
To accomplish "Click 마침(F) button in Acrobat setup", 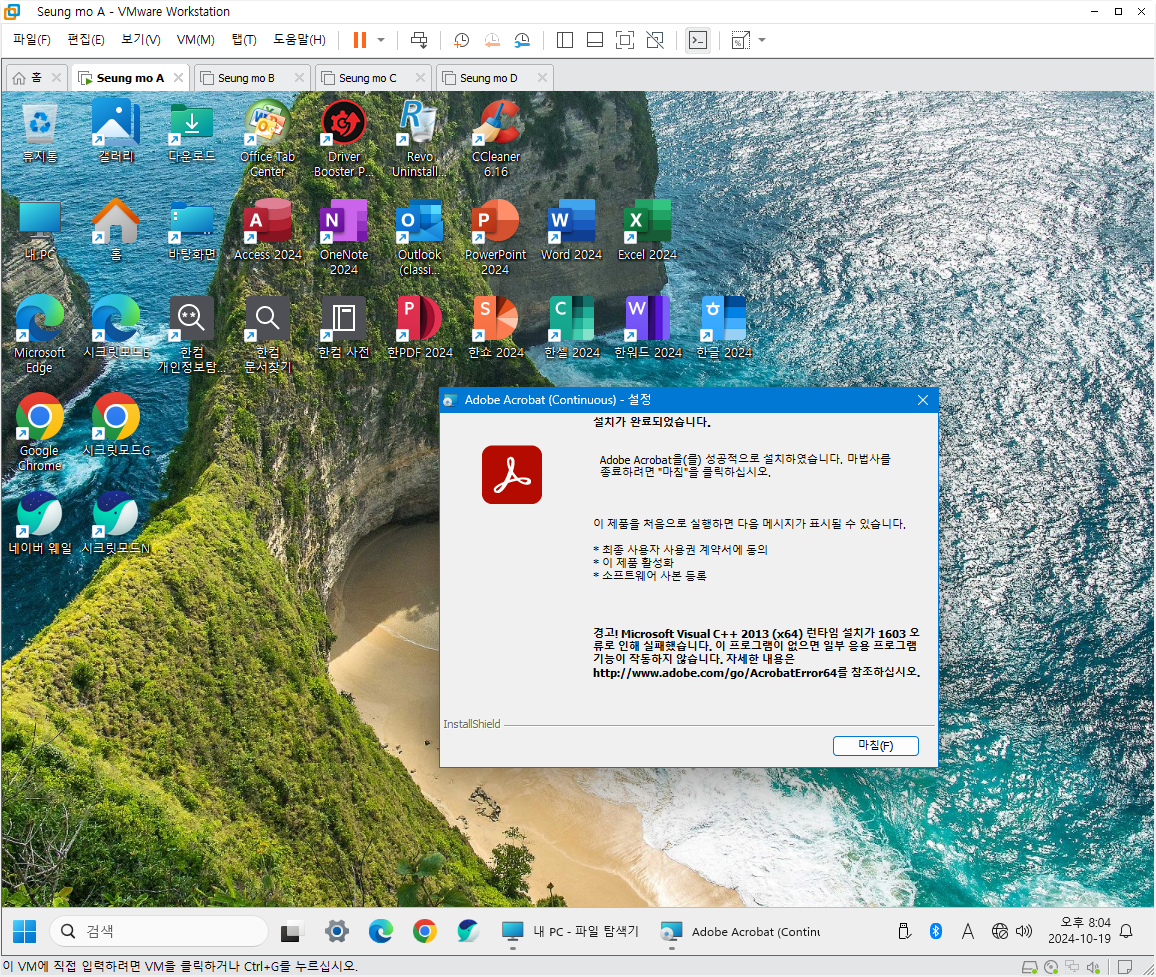I will pyautogui.click(x=875, y=745).
